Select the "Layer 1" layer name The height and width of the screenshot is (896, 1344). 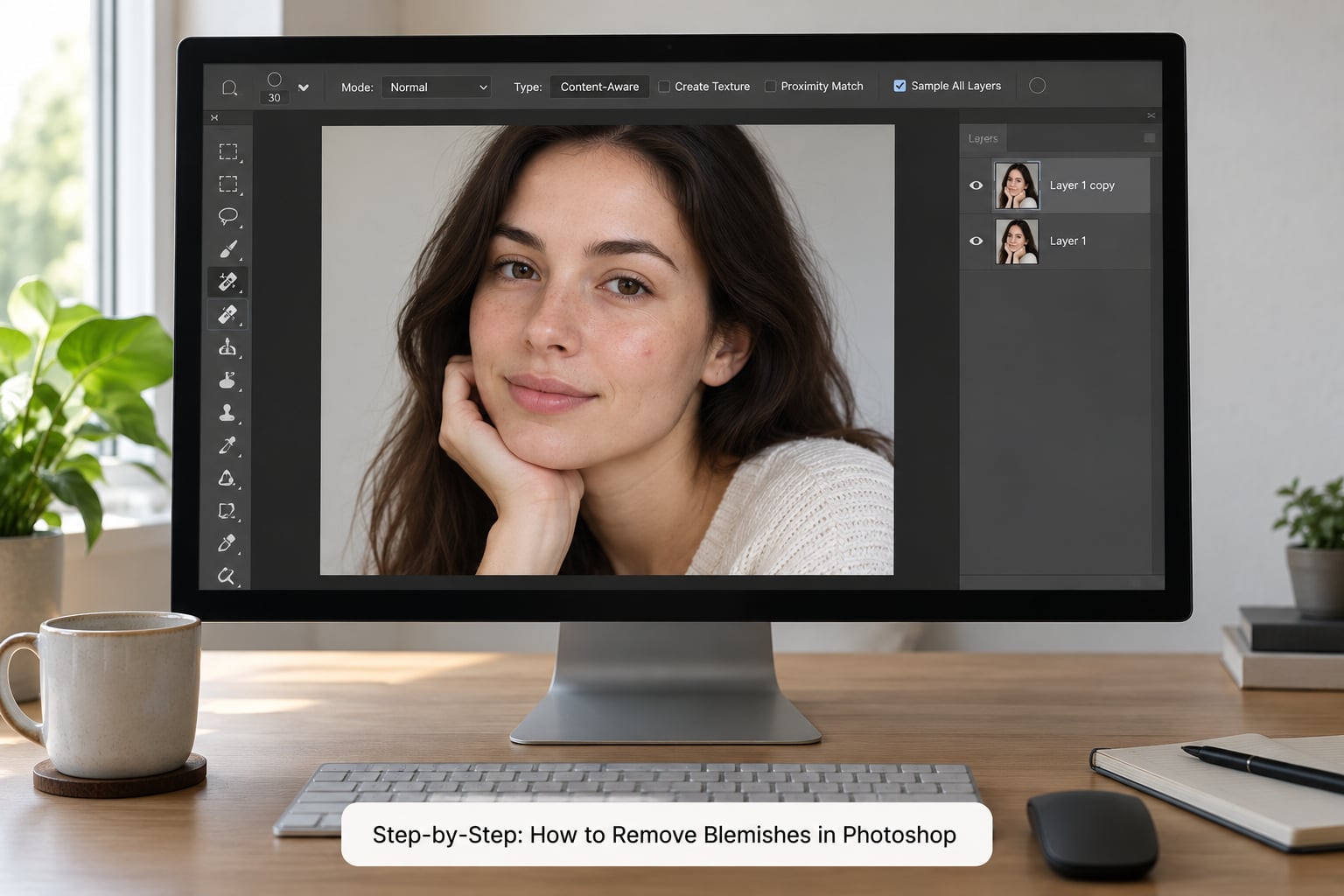pos(1067,241)
